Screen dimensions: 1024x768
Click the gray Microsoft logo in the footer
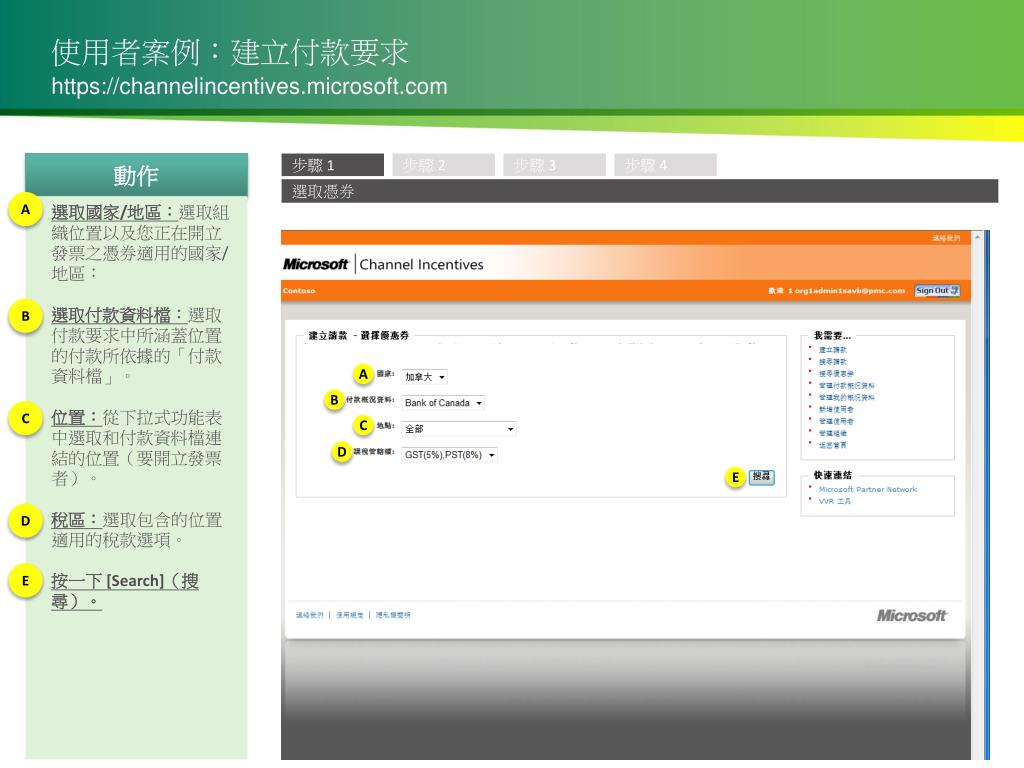pyautogui.click(x=912, y=615)
